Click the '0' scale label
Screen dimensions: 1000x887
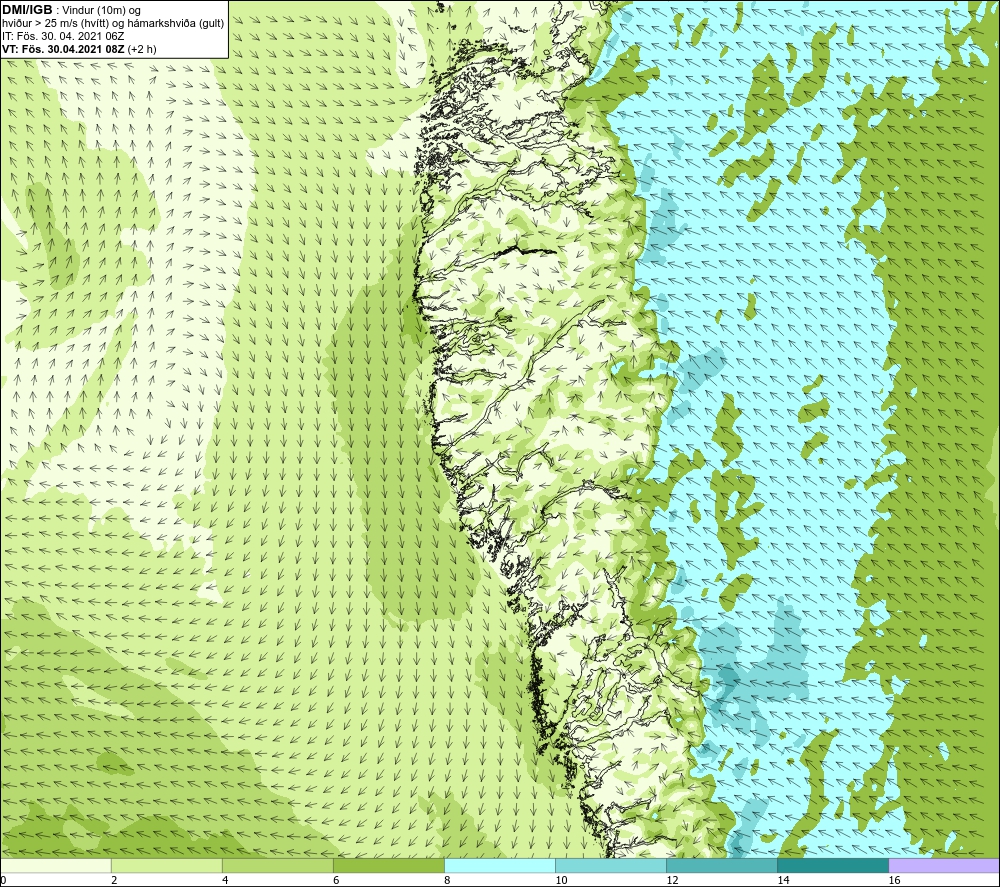click(3, 880)
